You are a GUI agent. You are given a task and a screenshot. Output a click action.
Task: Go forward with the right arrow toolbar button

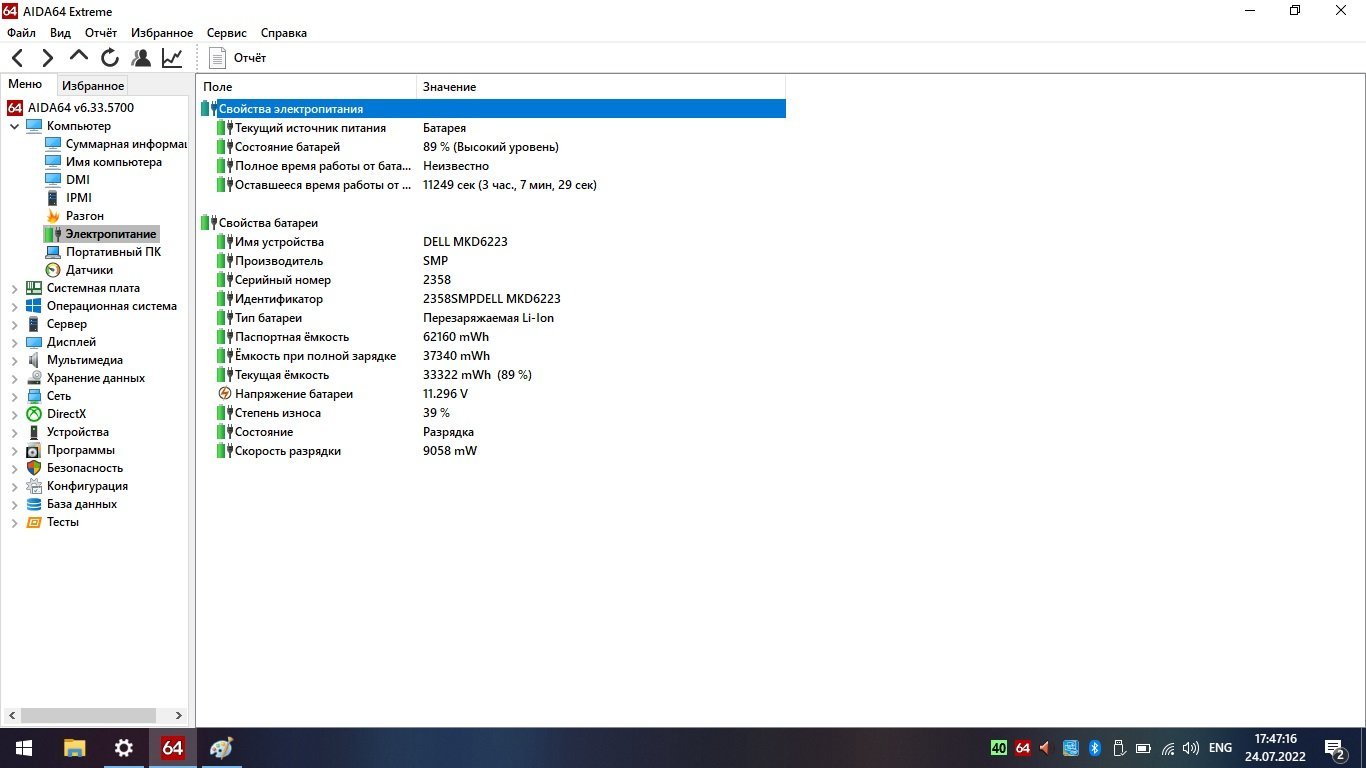47,58
